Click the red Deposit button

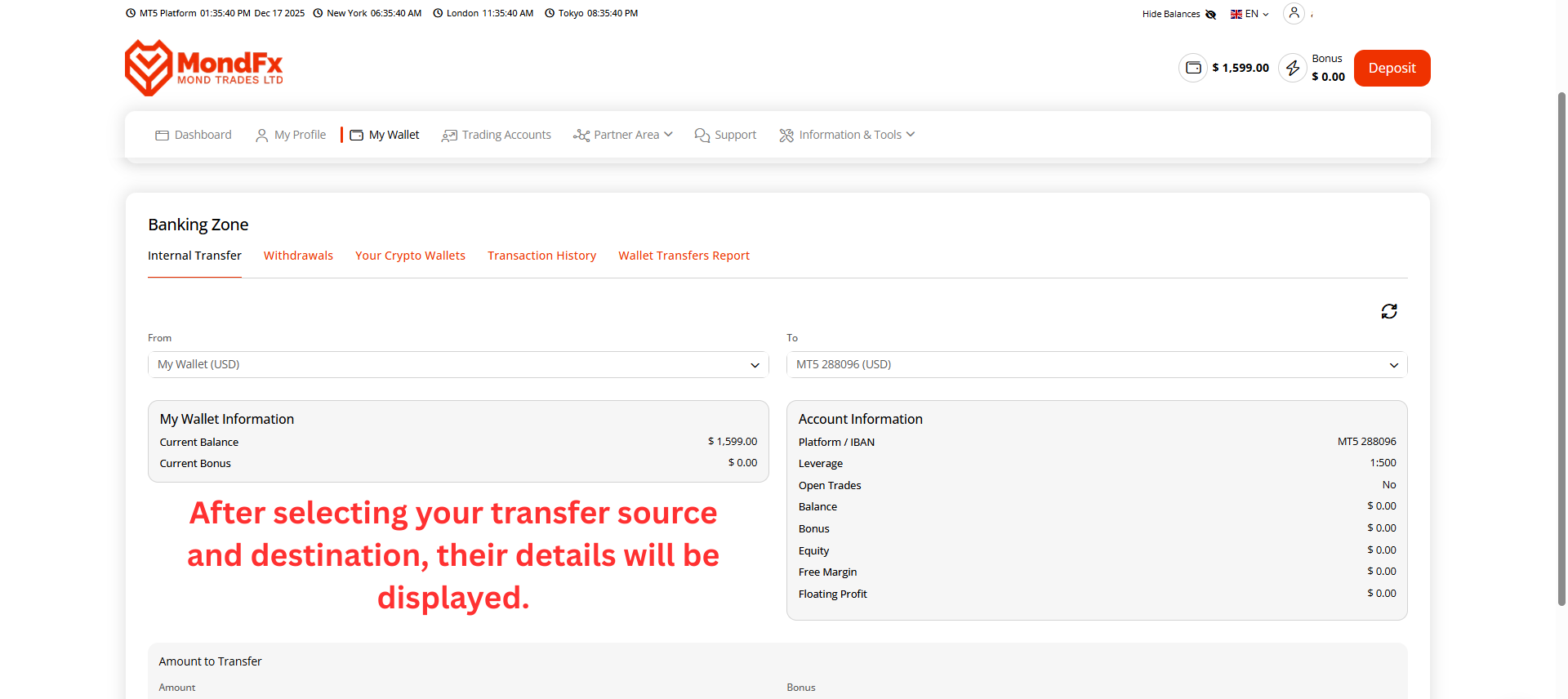pyautogui.click(x=1392, y=68)
